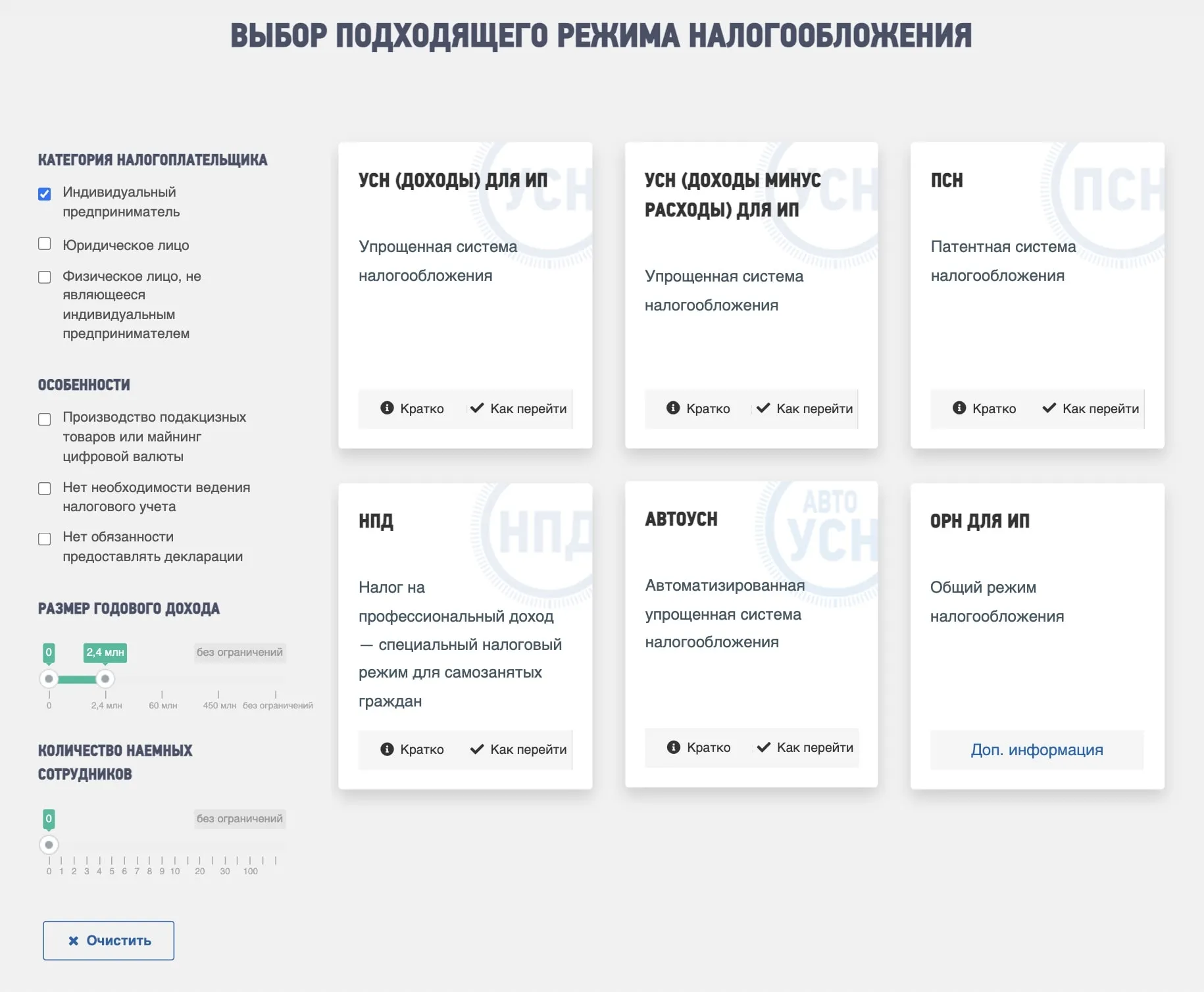Click info icon on ПСН card

point(959,408)
